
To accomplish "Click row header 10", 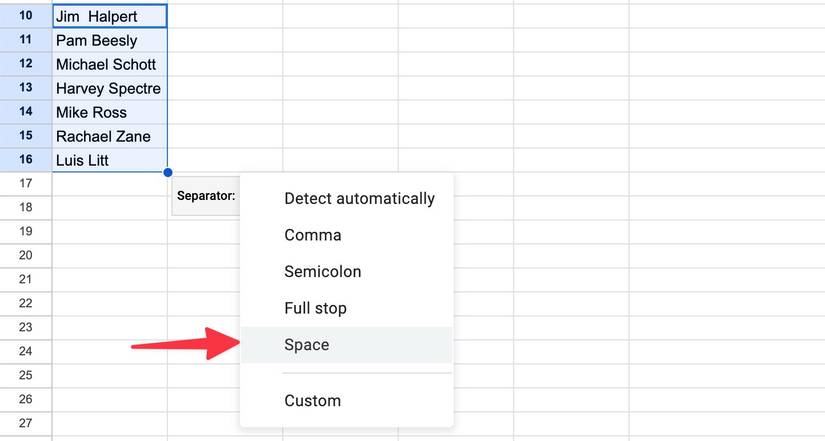I will (26, 16).
